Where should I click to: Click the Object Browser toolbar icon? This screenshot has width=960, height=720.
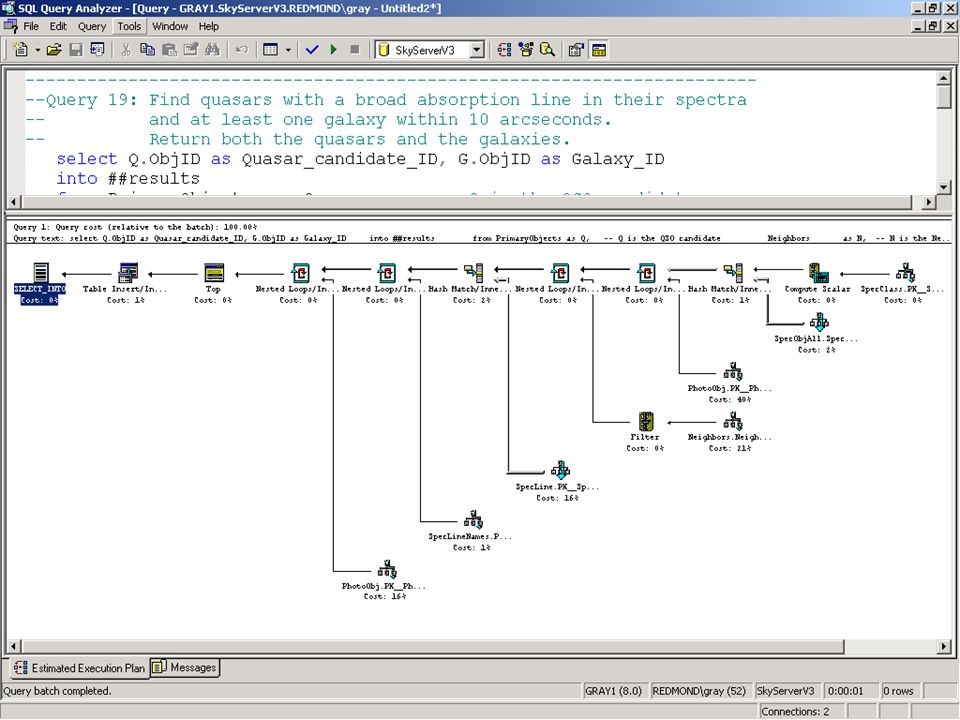tap(526, 50)
